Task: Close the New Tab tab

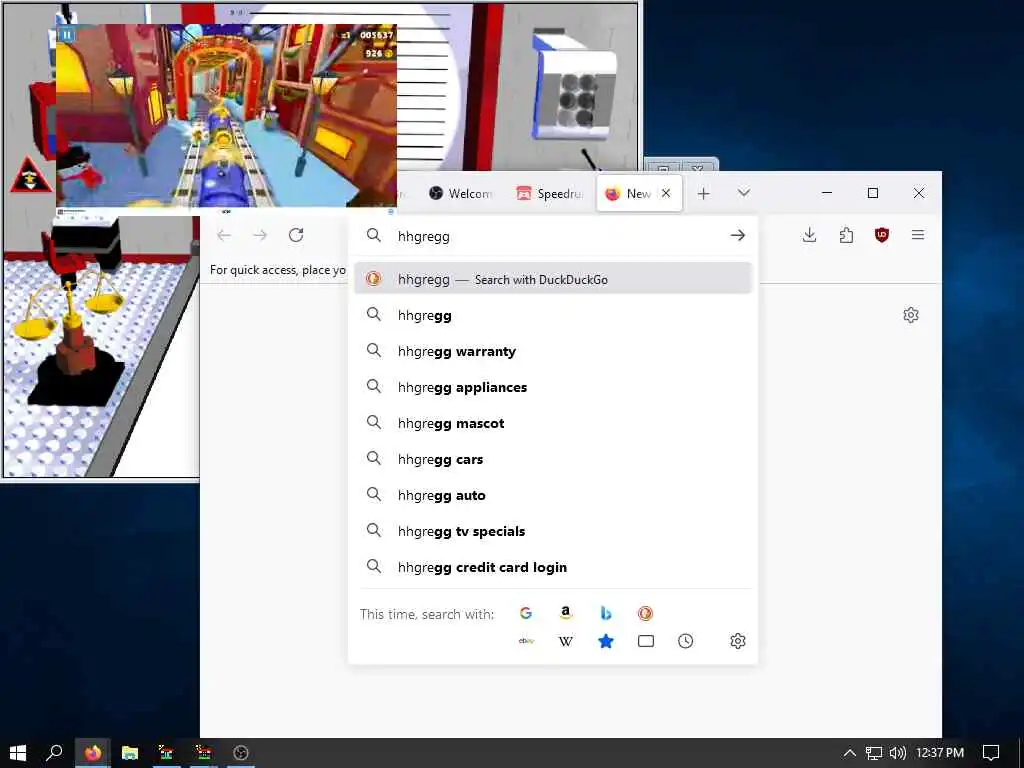Action: 665,193
